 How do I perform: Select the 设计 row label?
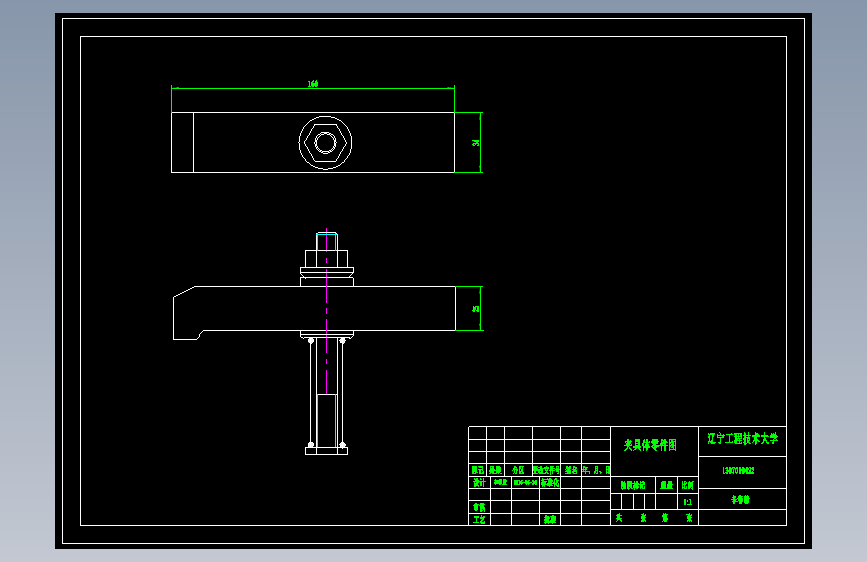tap(479, 482)
